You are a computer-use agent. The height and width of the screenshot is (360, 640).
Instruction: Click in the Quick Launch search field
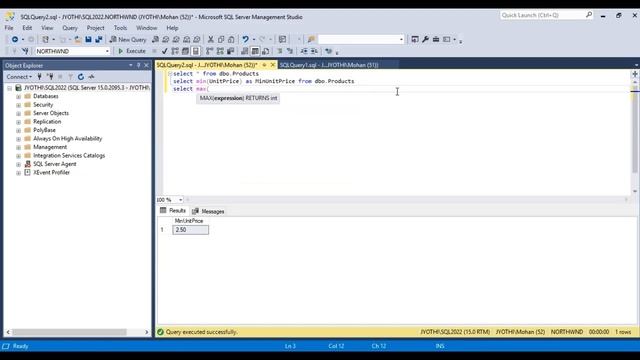(542, 15)
